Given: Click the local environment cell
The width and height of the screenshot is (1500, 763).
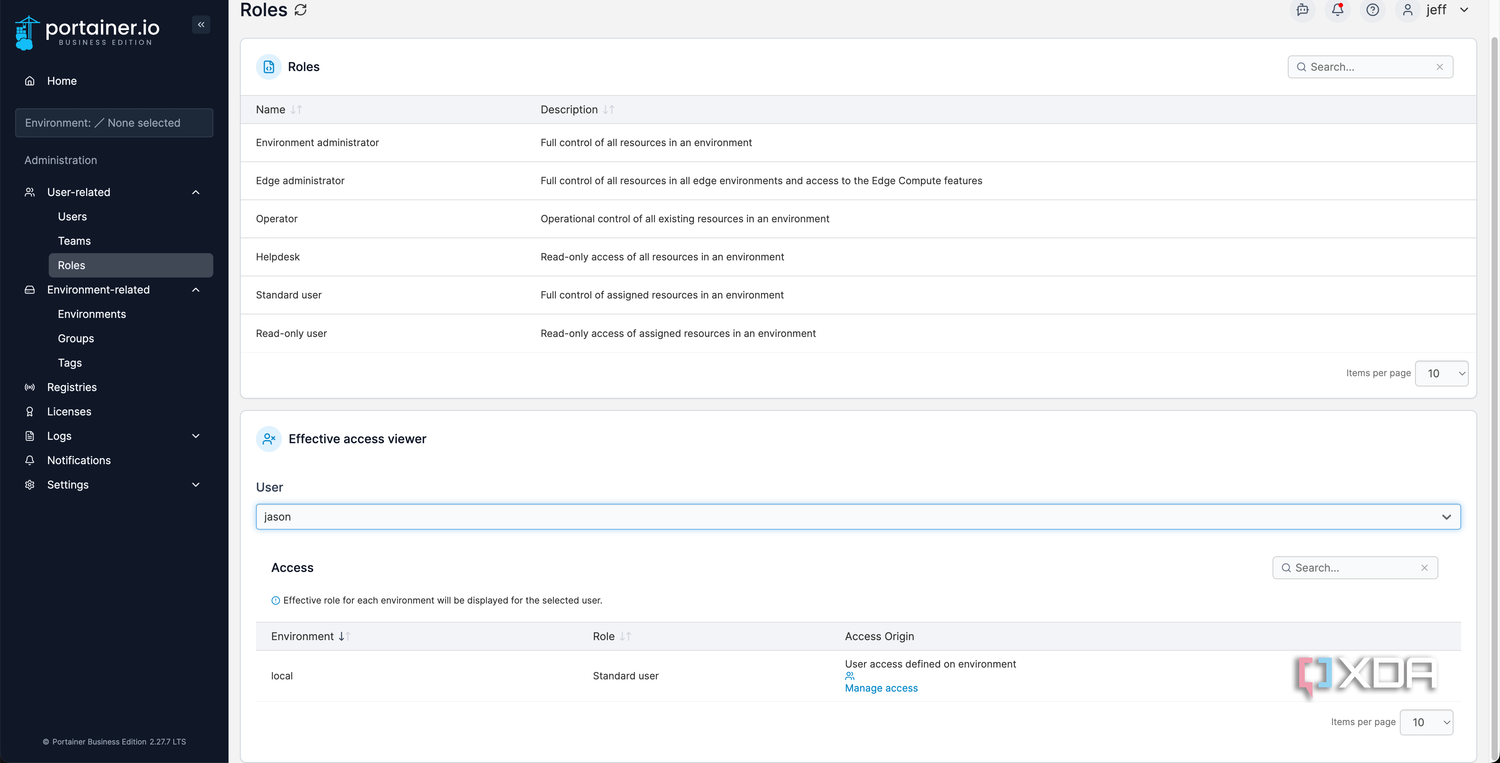Looking at the screenshot, I should (282, 676).
